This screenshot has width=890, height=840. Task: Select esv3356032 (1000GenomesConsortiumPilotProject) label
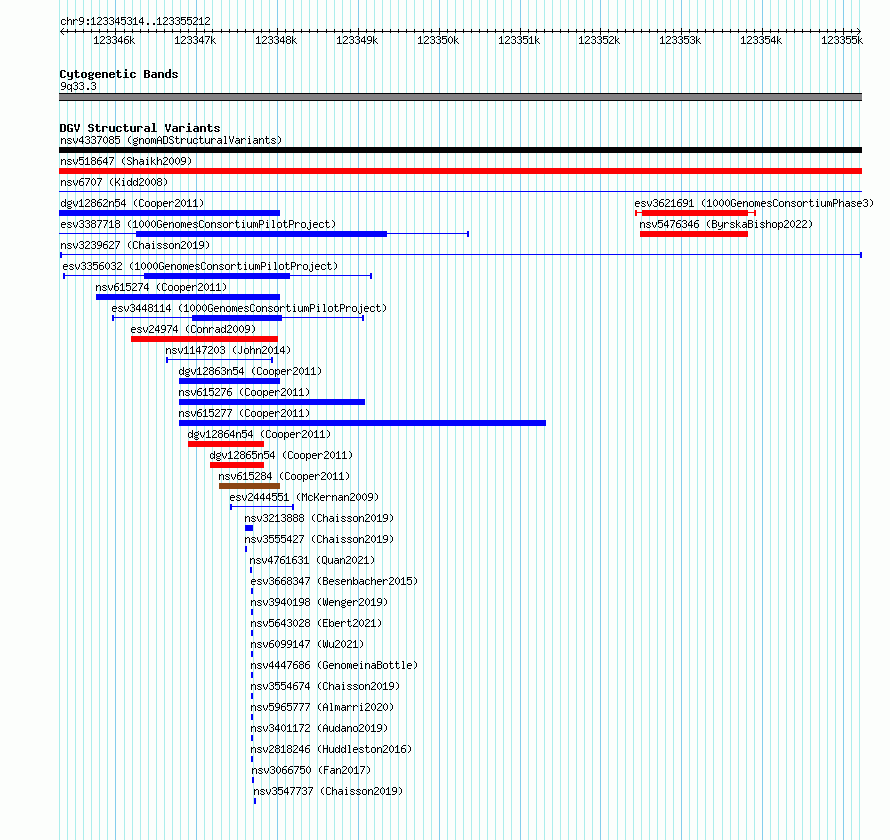(x=200, y=266)
